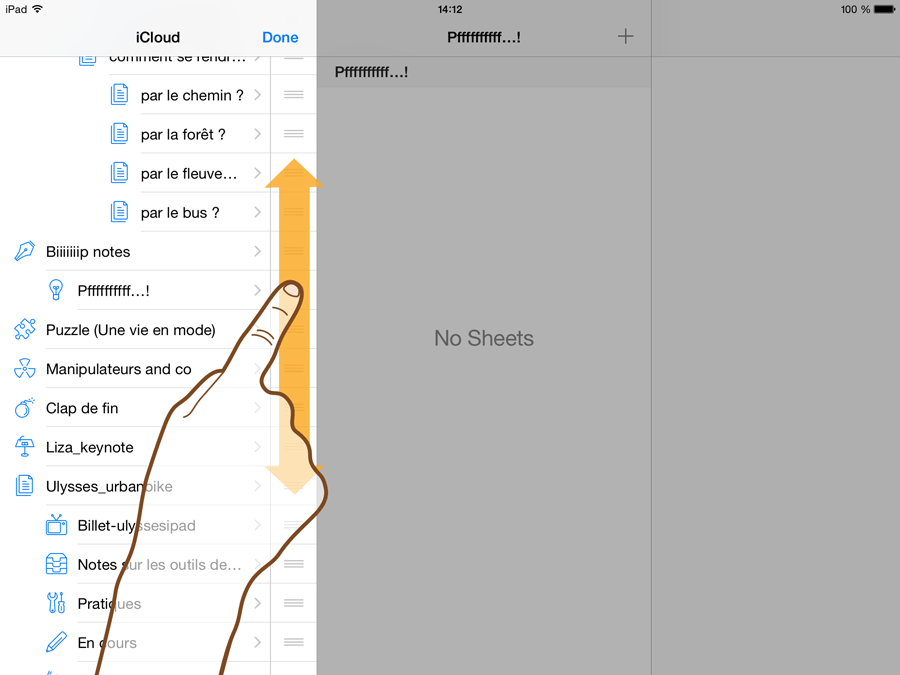900x675 pixels.
Task: Tap the TV icon of Billet-ulyssesipad
Action: (56, 525)
